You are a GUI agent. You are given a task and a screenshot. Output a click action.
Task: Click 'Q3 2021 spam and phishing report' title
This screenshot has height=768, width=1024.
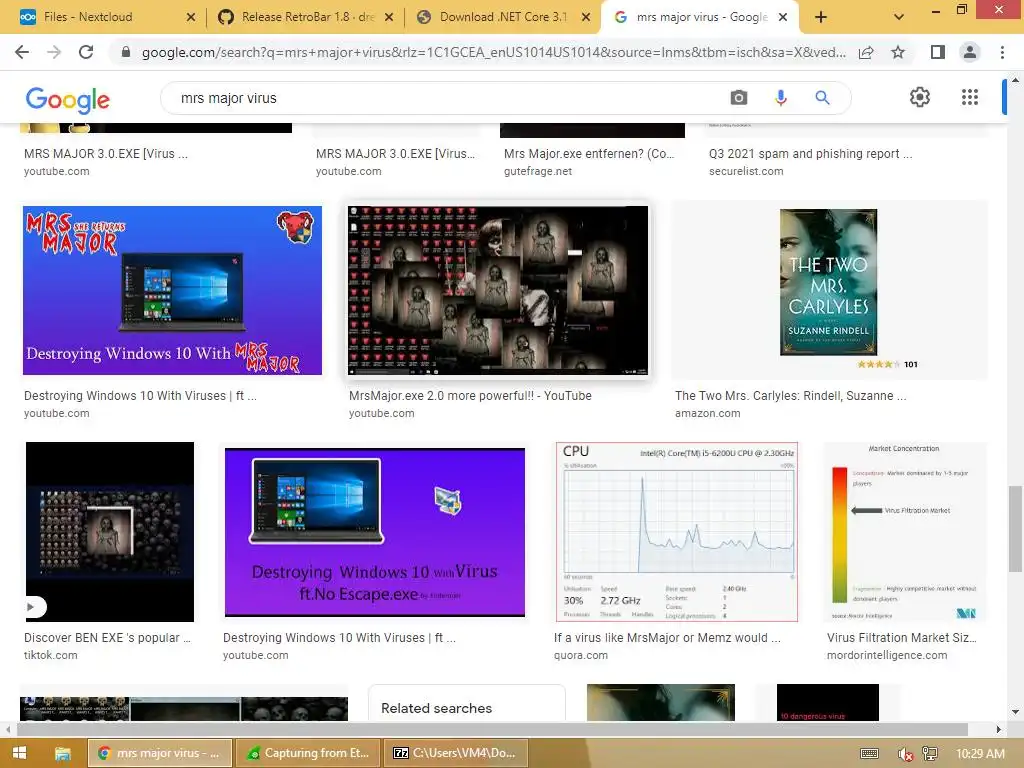coord(810,154)
